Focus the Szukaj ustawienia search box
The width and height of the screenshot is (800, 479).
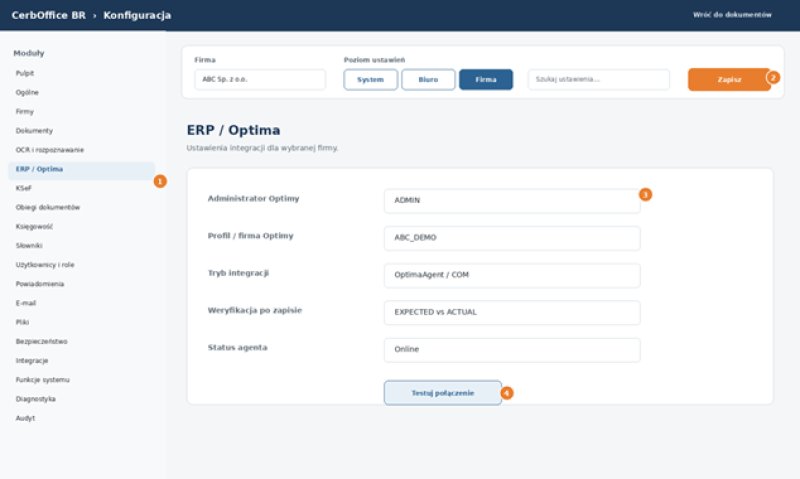(x=598, y=80)
